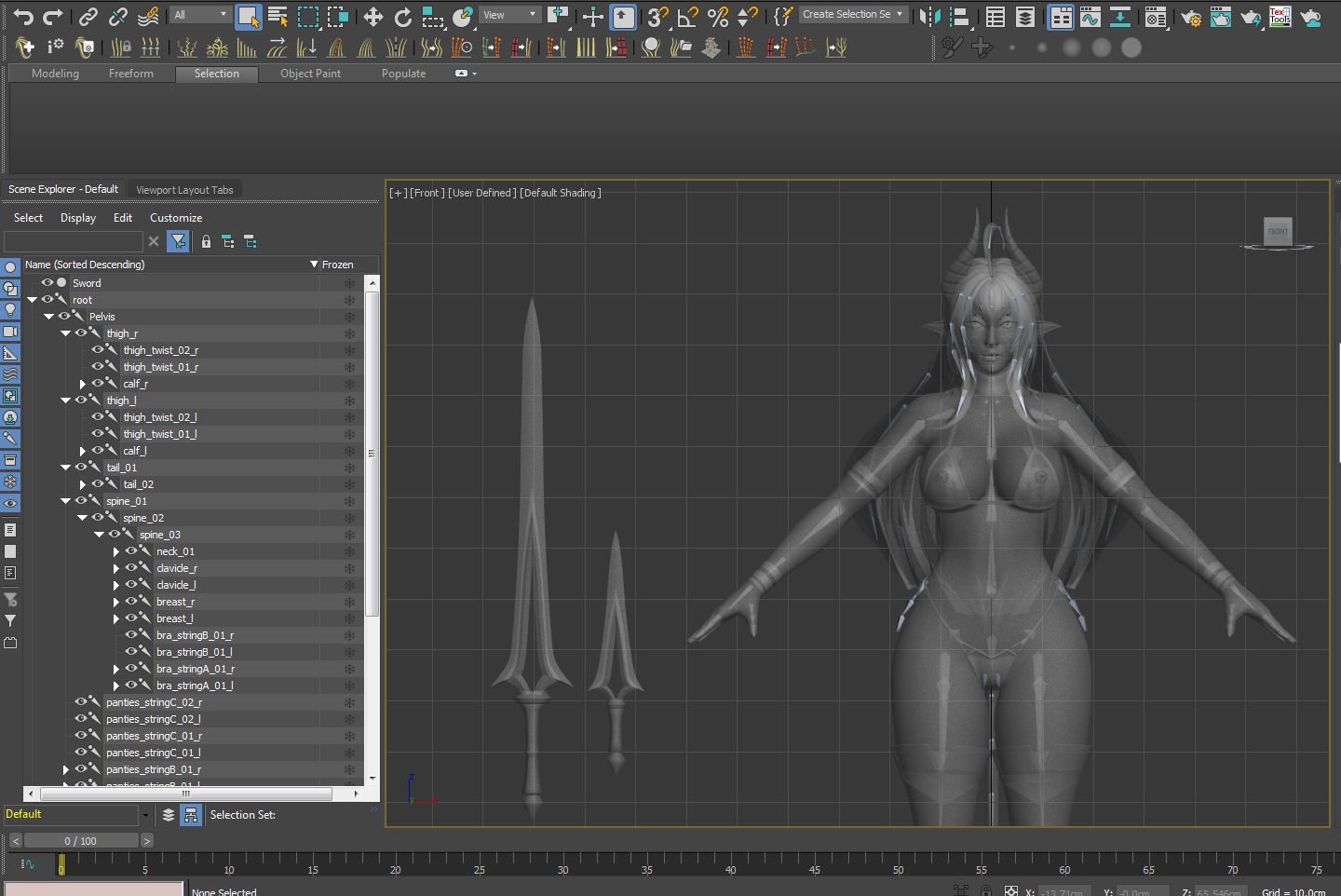This screenshot has width=1341, height=896.
Task: Select the clavicle_r bone in the tree
Action: pos(177,568)
